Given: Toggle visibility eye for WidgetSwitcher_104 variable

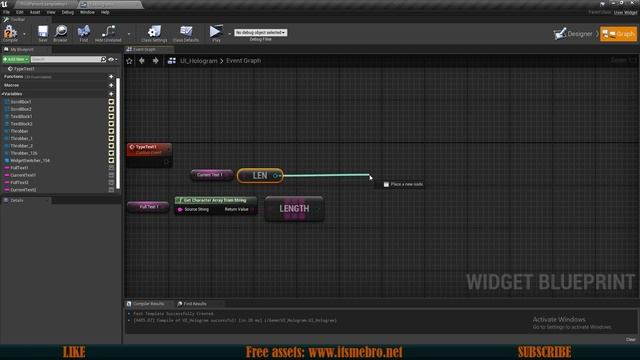Looking at the screenshot, I should point(111,160).
